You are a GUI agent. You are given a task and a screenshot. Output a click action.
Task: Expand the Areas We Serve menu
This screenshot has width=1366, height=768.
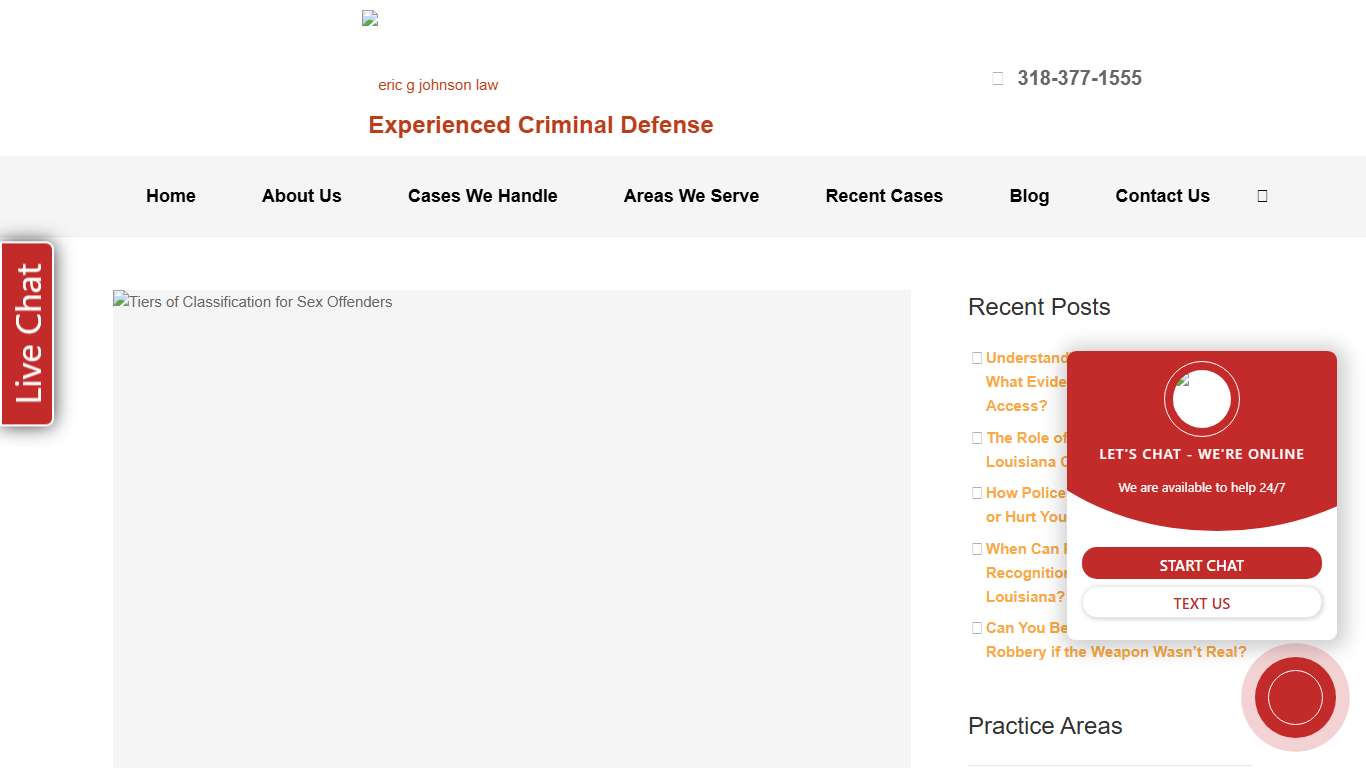[690, 195]
